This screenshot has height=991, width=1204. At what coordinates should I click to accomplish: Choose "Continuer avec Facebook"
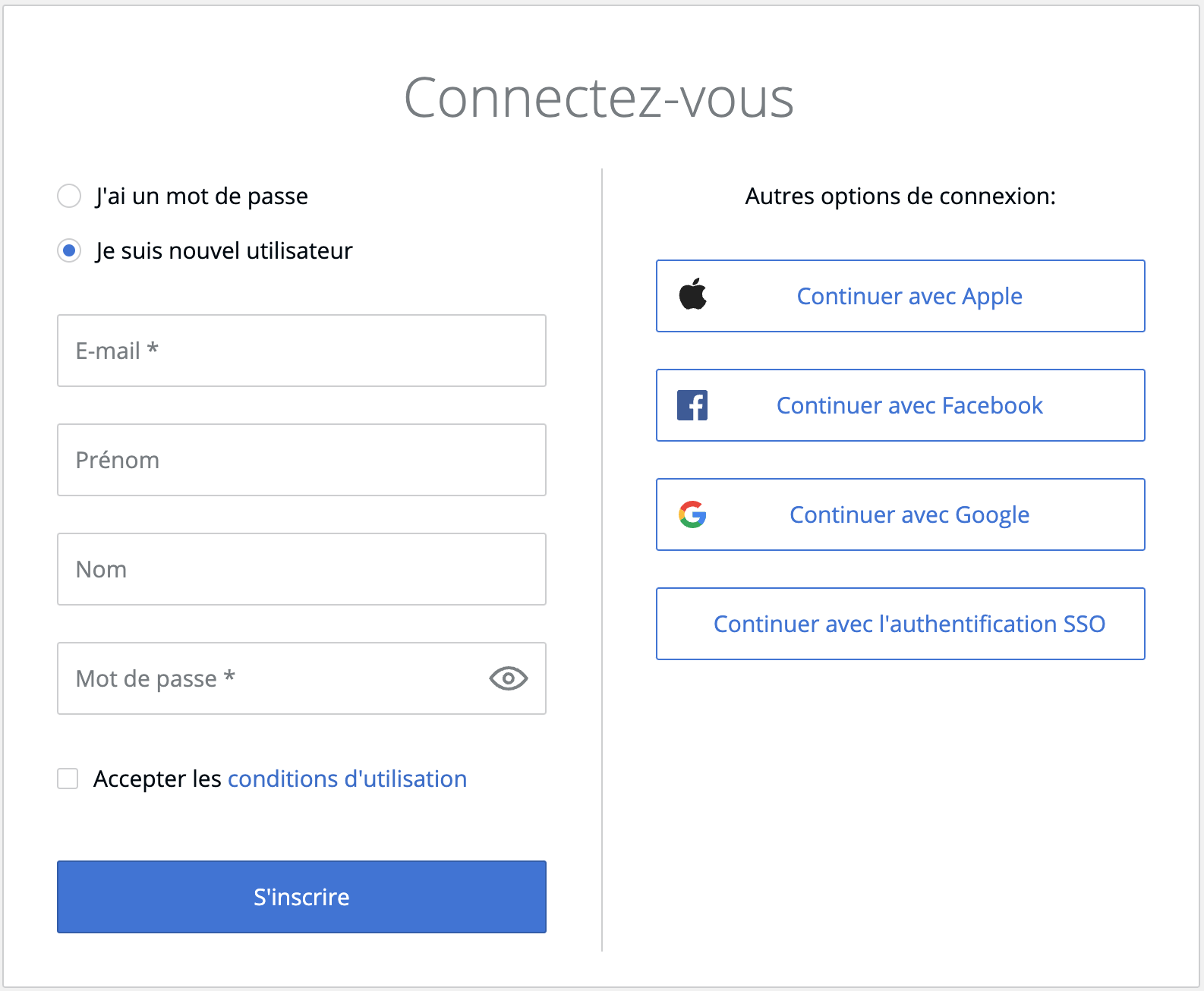(909, 405)
